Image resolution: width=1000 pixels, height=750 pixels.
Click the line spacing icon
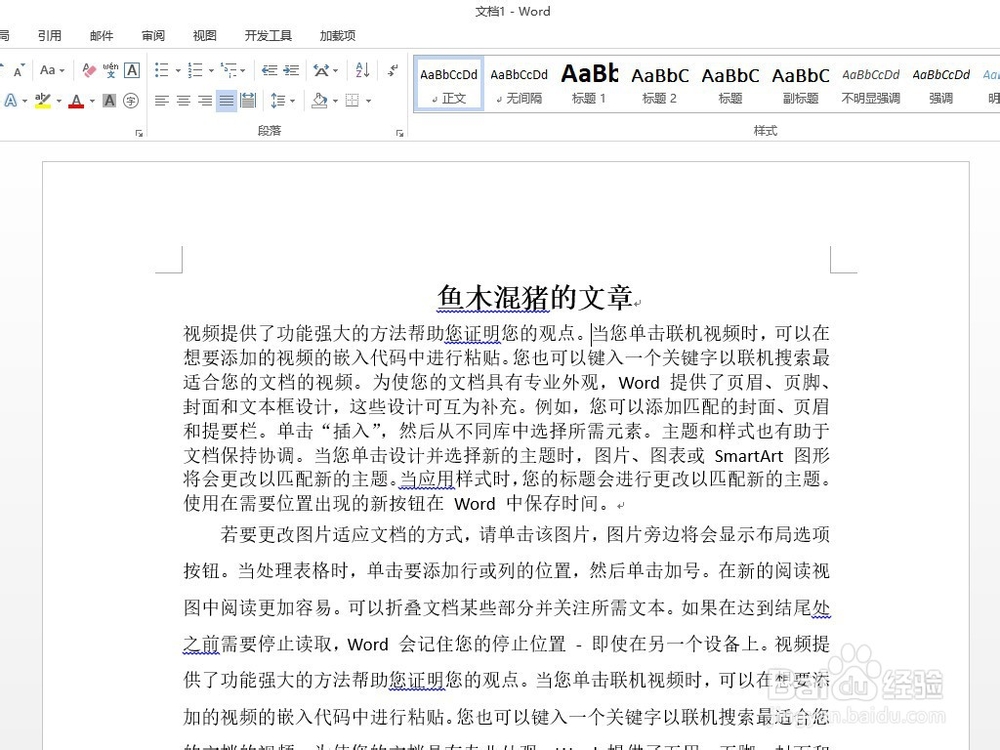click(277, 101)
